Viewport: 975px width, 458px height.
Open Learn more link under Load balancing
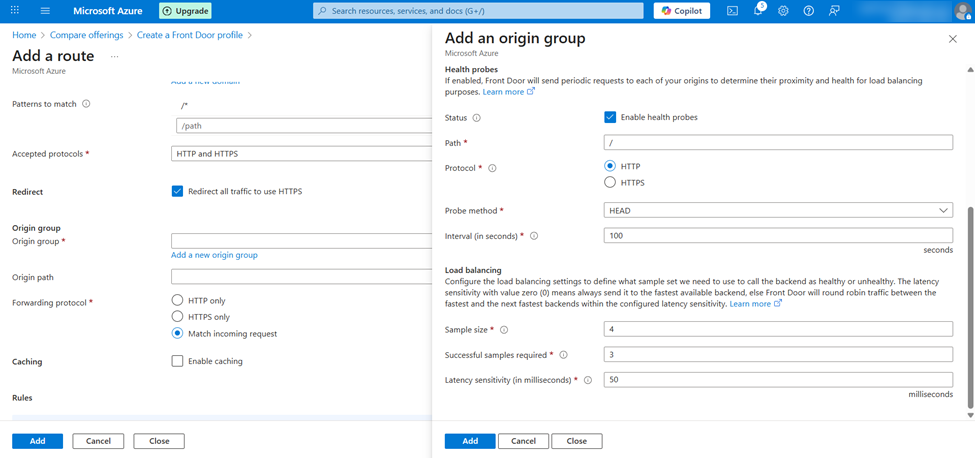(x=755, y=304)
